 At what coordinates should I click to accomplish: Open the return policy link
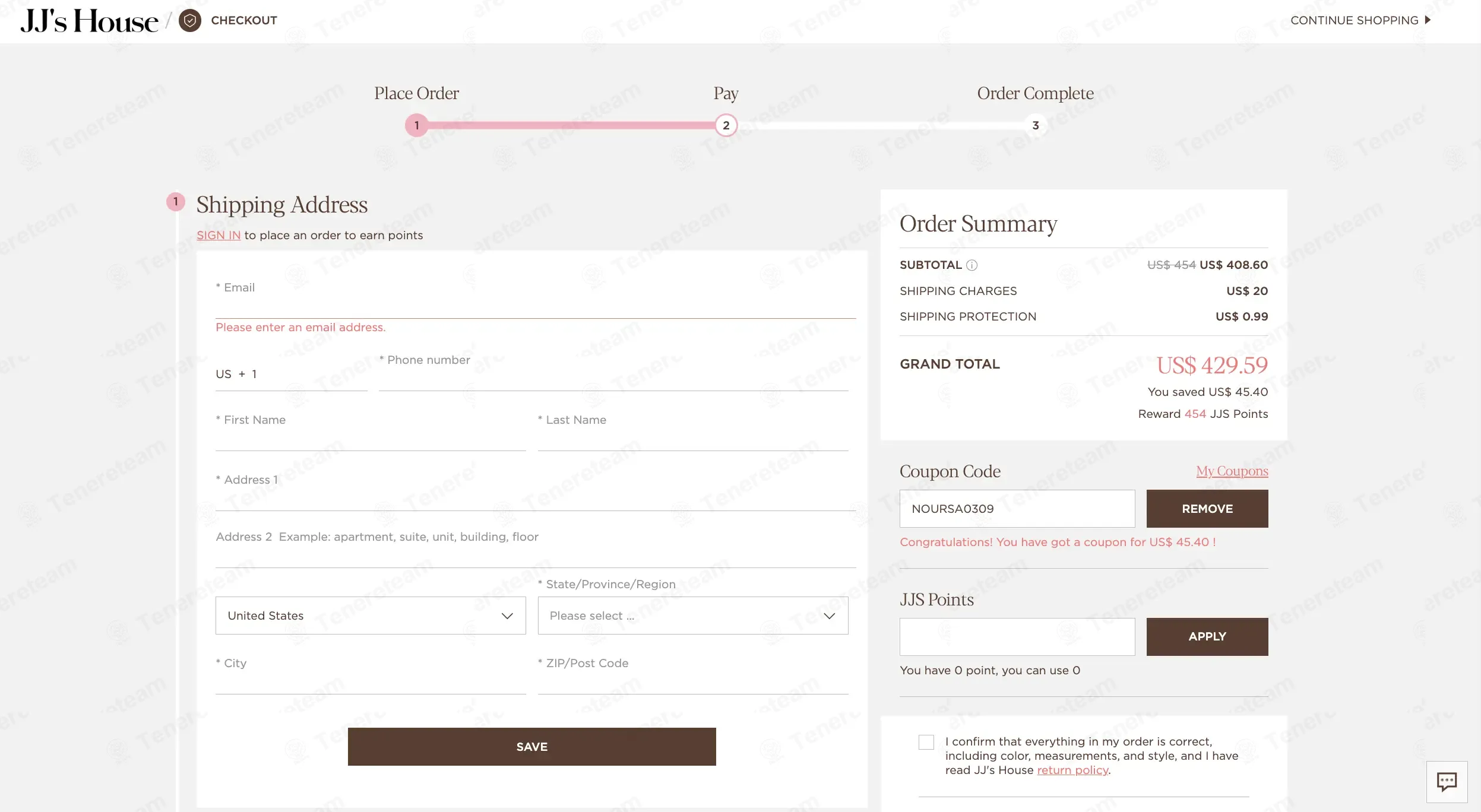pyautogui.click(x=1072, y=770)
